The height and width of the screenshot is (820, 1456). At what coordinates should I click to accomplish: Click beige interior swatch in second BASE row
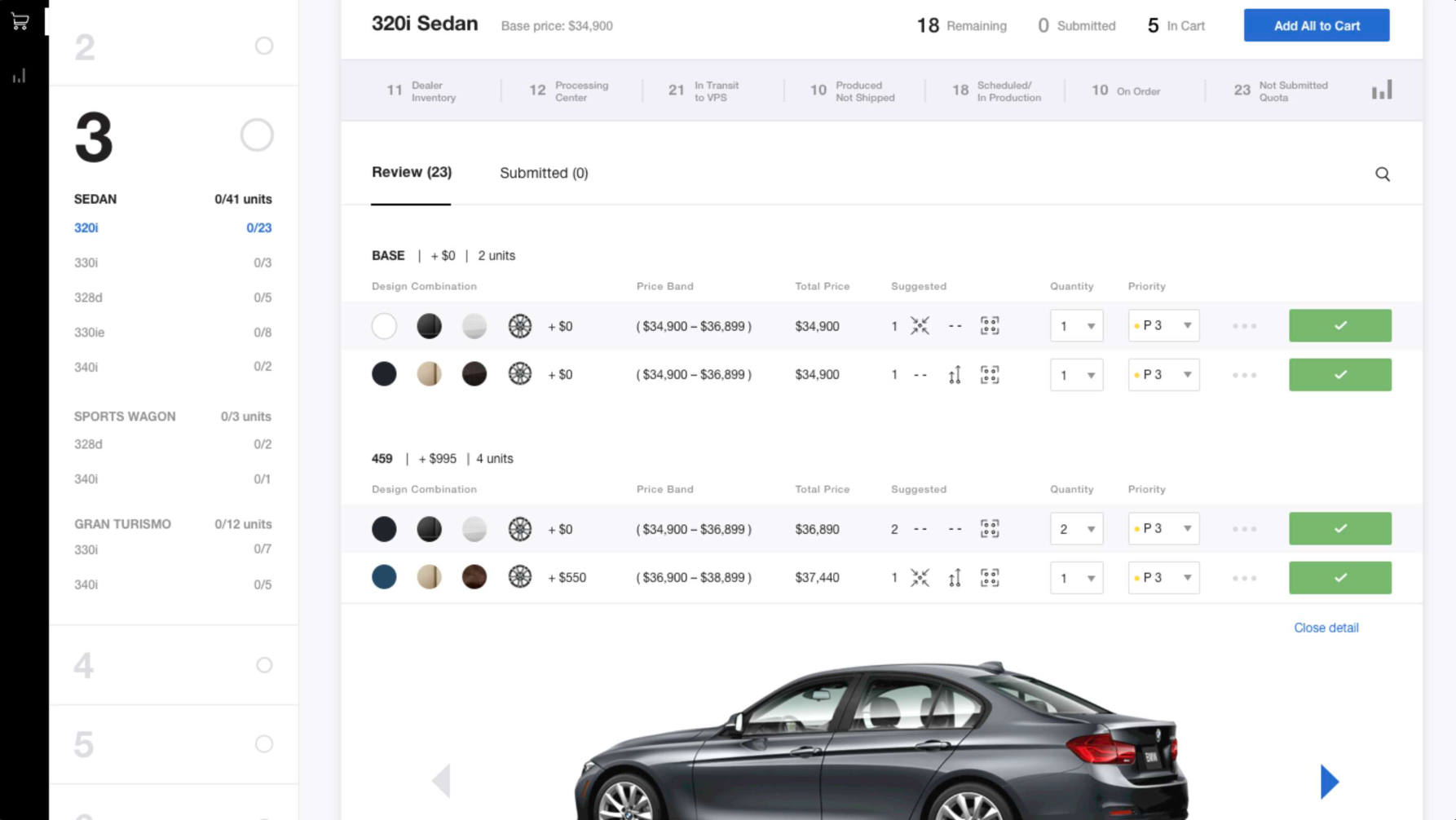[x=429, y=374]
